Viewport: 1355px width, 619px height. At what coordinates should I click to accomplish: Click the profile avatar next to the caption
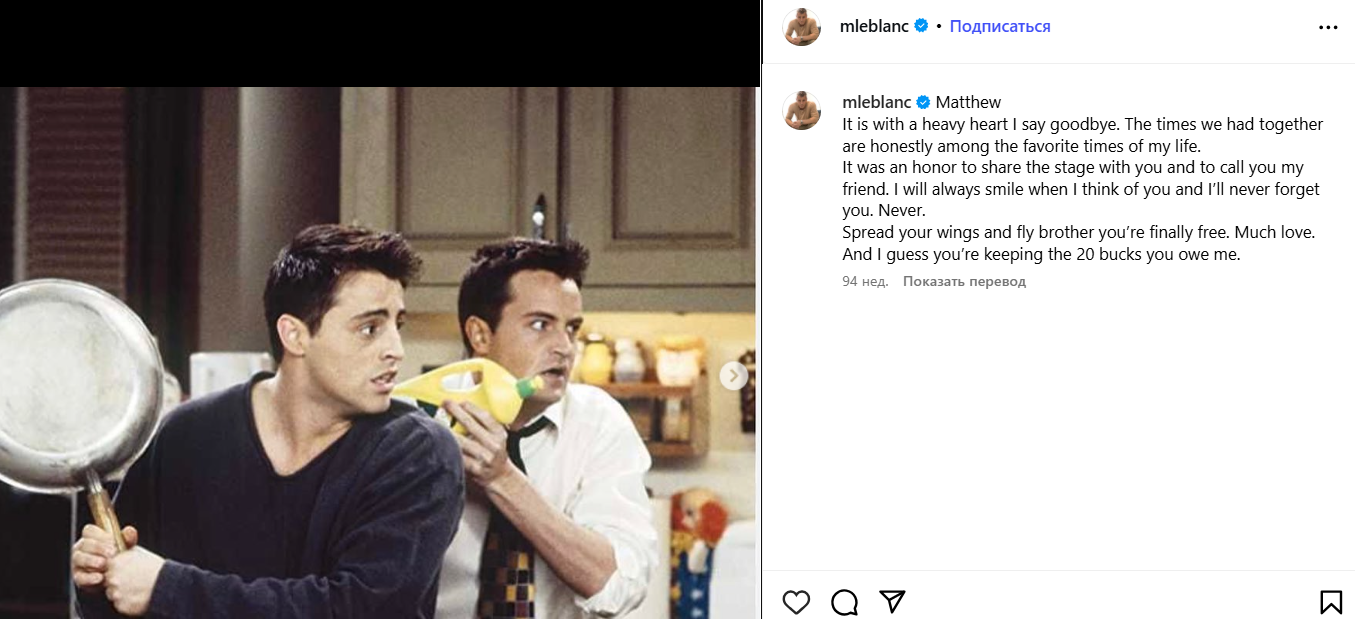coord(801,110)
